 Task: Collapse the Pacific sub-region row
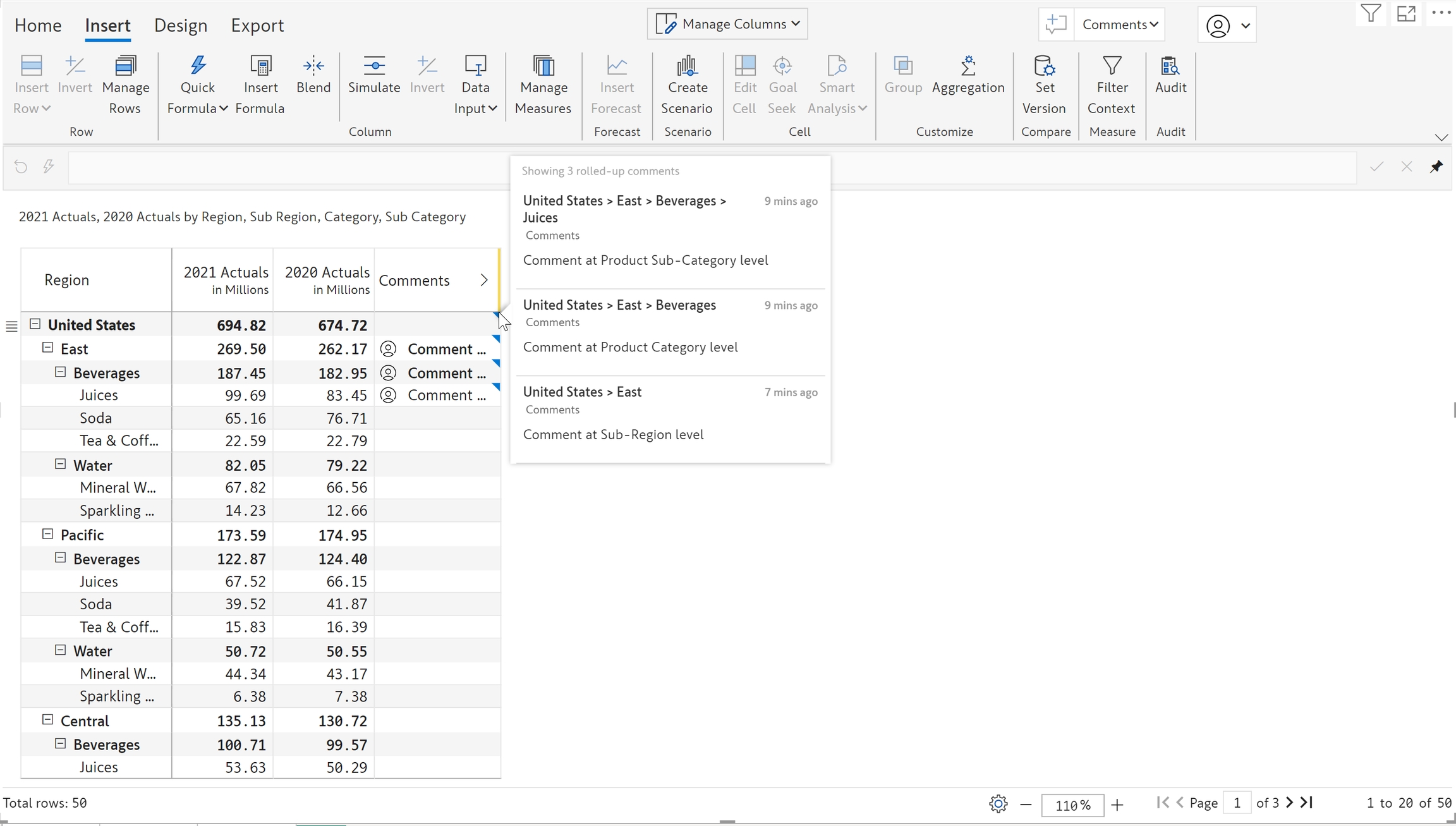pos(47,534)
